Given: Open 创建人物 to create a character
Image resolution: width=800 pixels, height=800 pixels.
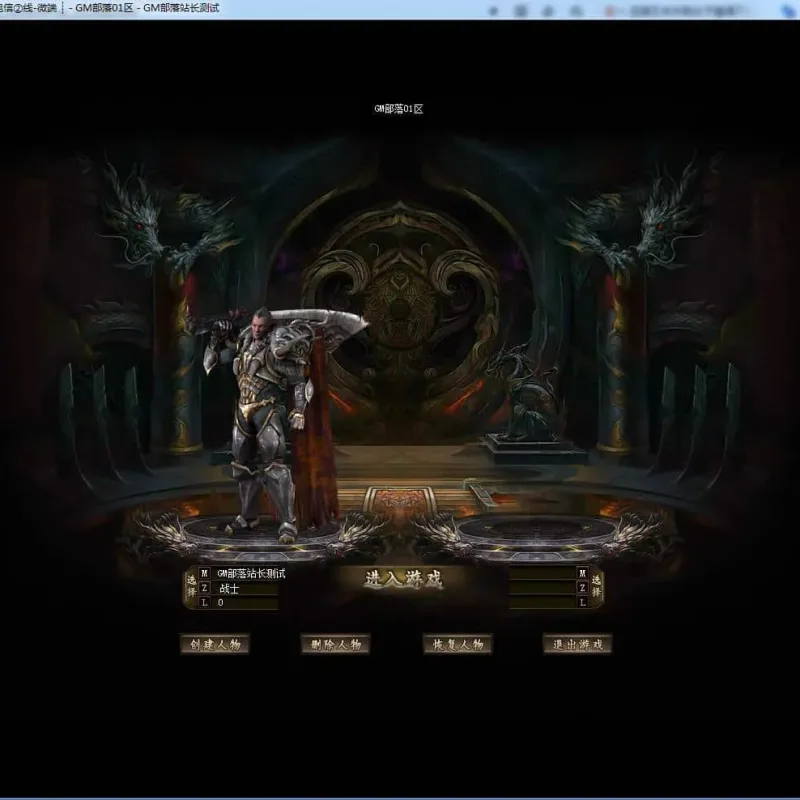Looking at the screenshot, I should tap(214, 644).
